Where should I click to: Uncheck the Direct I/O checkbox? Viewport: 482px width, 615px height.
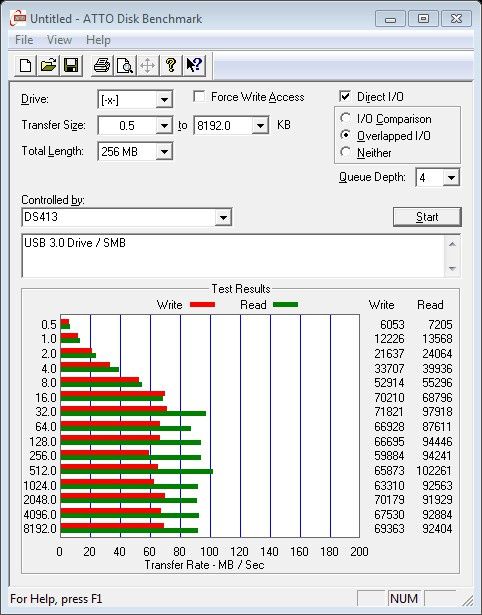tap(345, 96)
